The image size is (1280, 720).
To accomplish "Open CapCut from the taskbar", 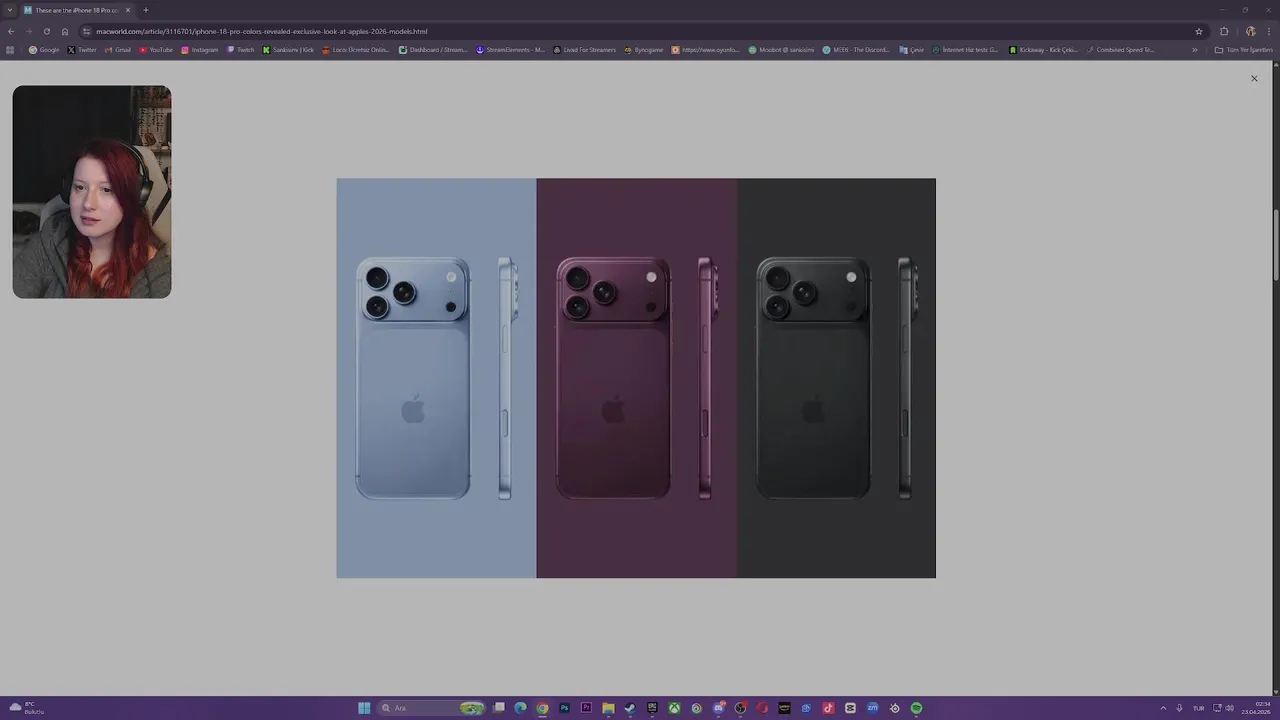I will 850,708.
